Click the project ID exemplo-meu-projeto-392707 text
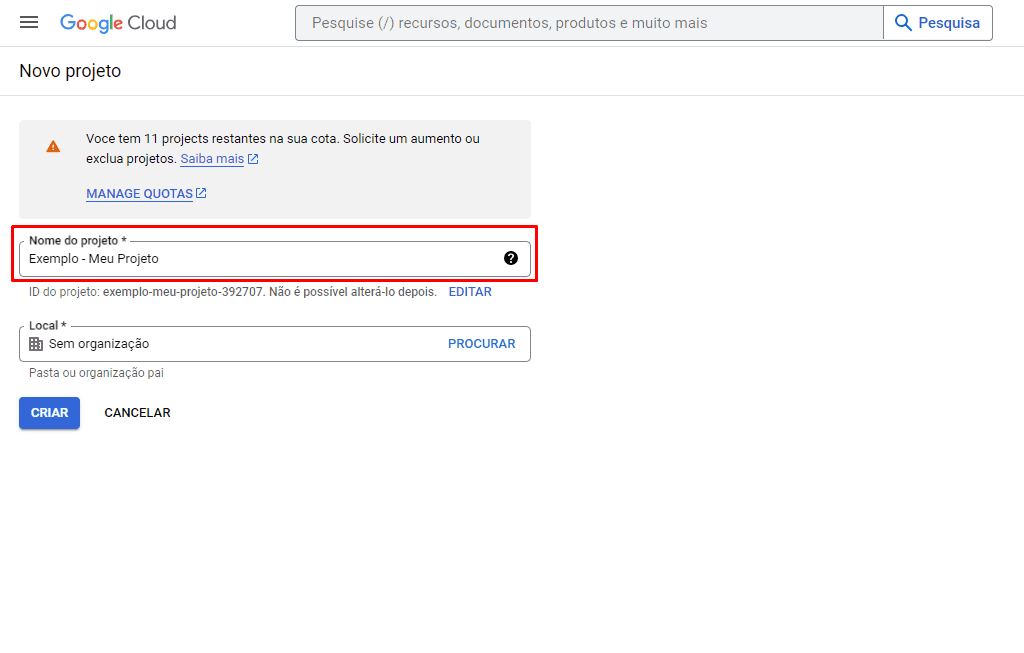Viewport: 1024px width, 653px height. [183, 292]
